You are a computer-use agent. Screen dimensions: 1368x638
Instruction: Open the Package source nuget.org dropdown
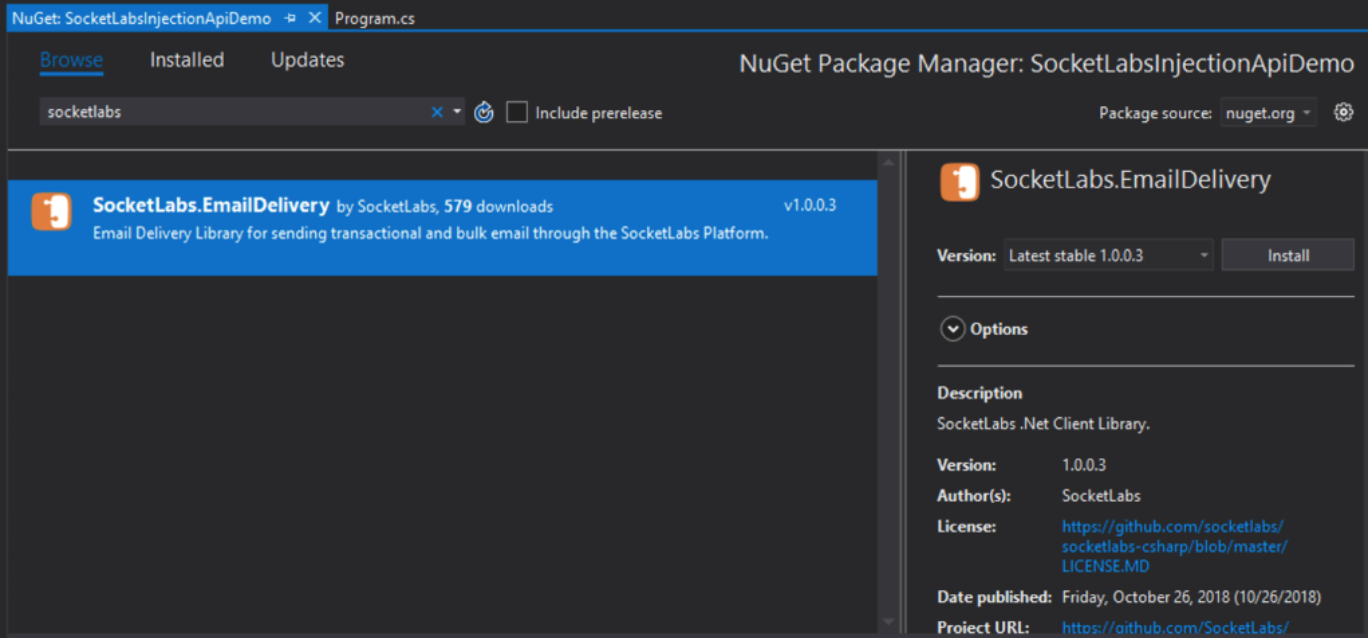[x=1270, y=113]
